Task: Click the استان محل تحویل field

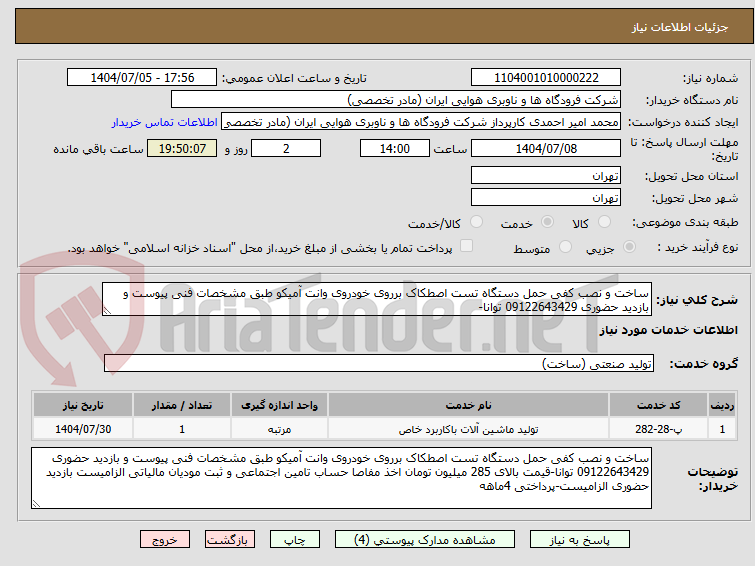Action: [x=546, y=176]
